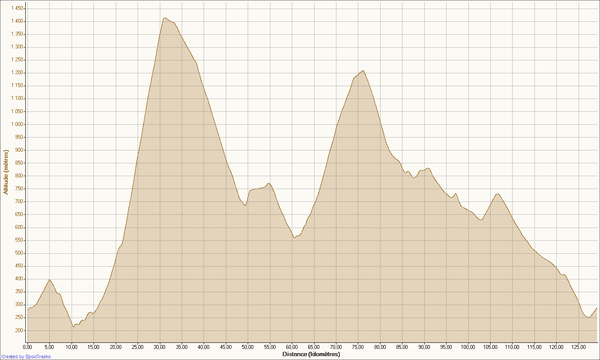Open the 'Created by SportTracks' link
Viewport: 600px width, 360px height.
coord(26,357)
